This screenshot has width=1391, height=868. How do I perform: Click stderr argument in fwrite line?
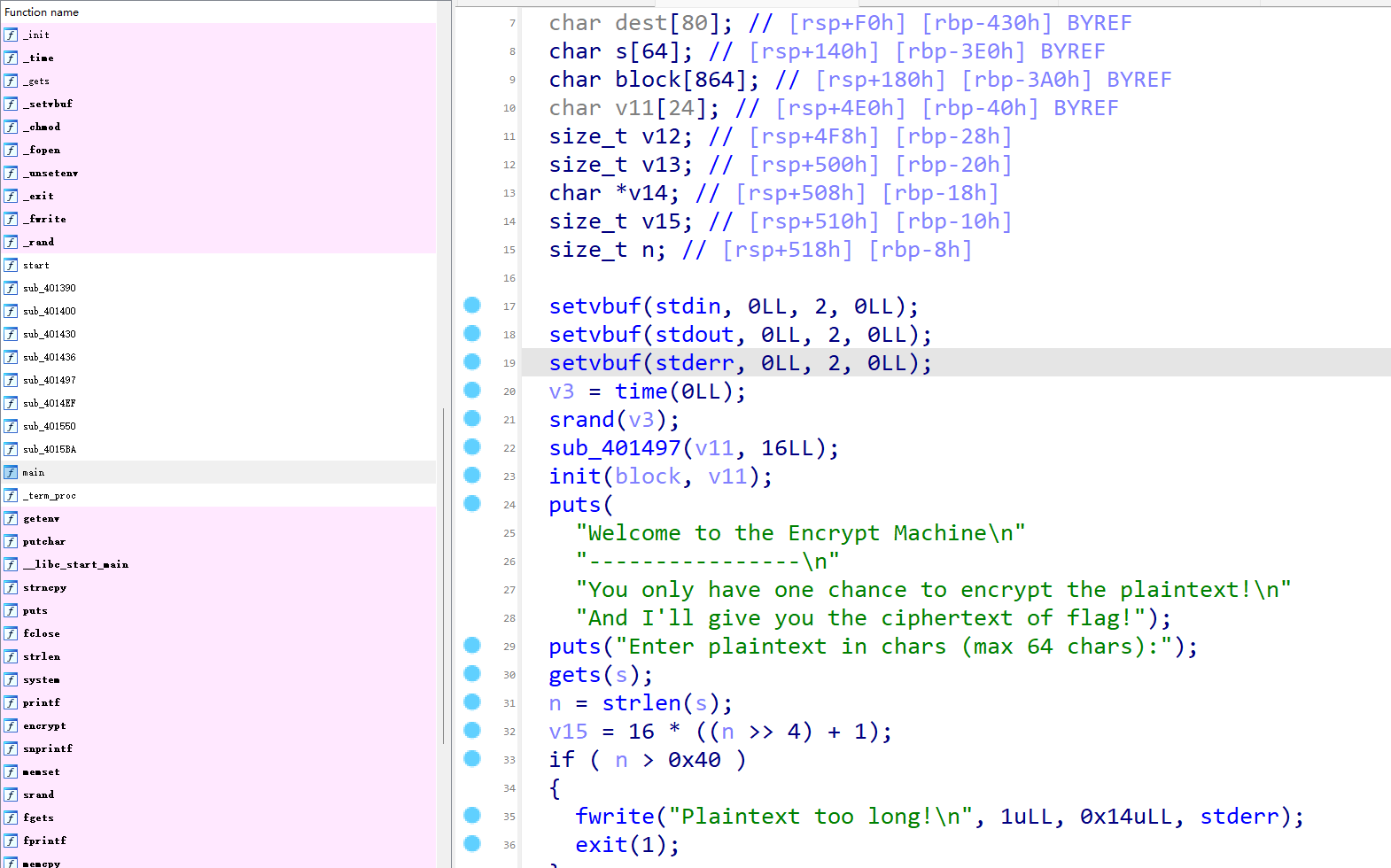point(1239,817)
